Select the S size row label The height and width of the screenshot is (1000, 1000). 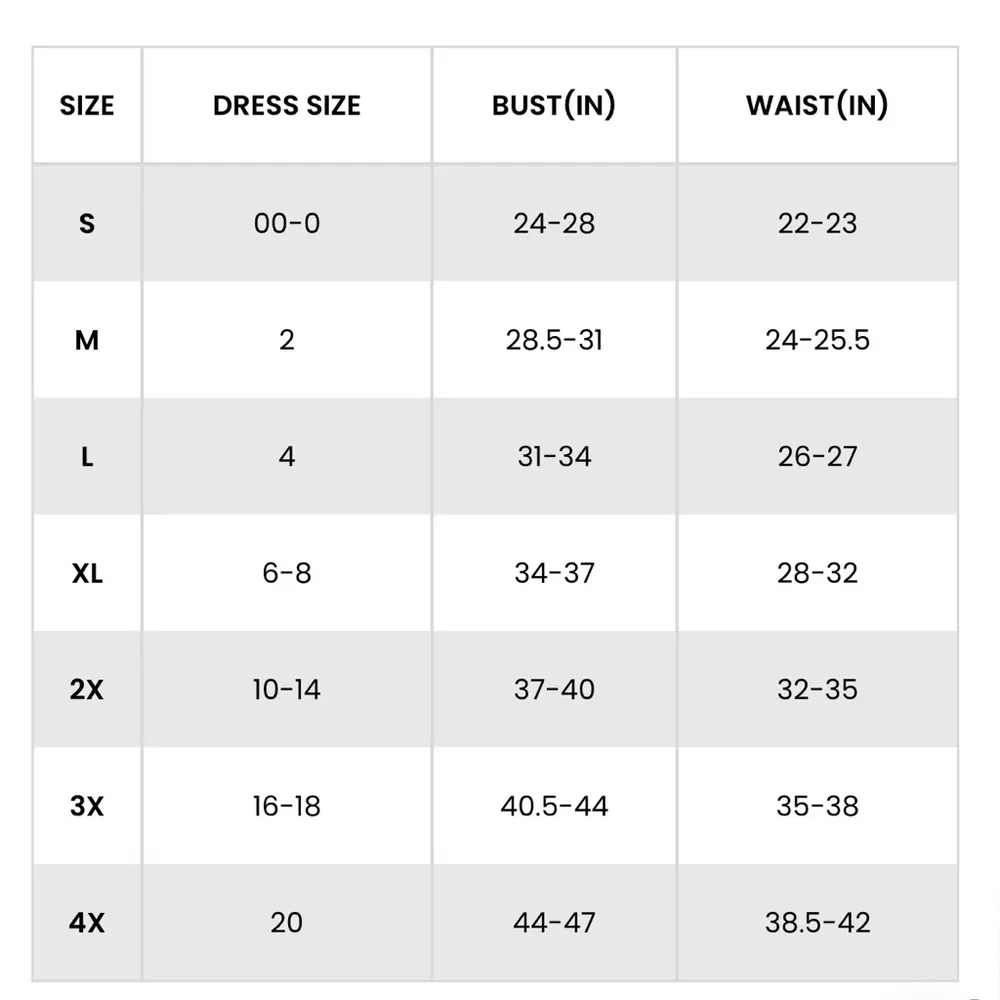(x=87, y=223)
